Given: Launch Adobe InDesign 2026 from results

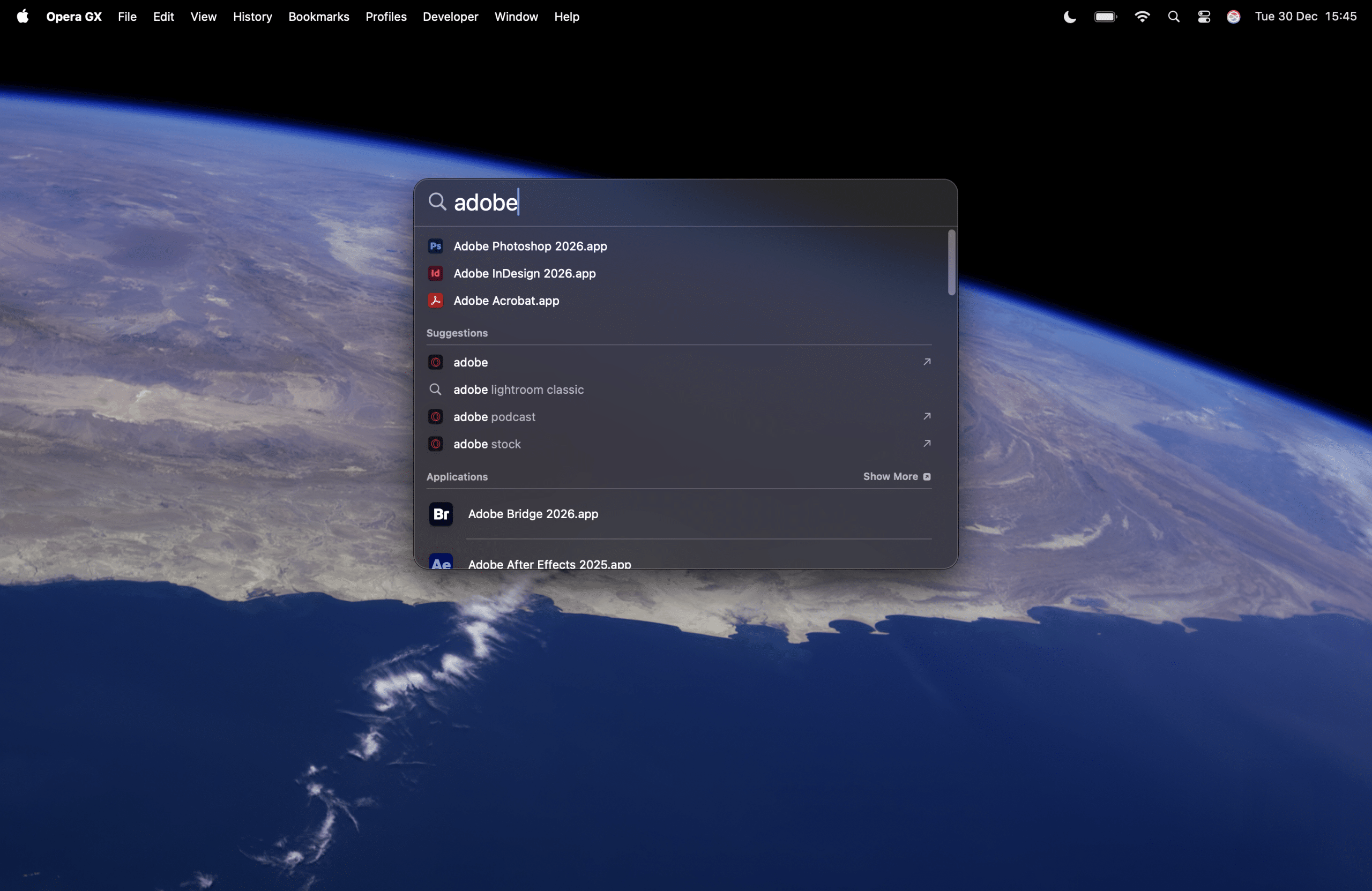Looking at the screenshot, I should click(524, 273).
